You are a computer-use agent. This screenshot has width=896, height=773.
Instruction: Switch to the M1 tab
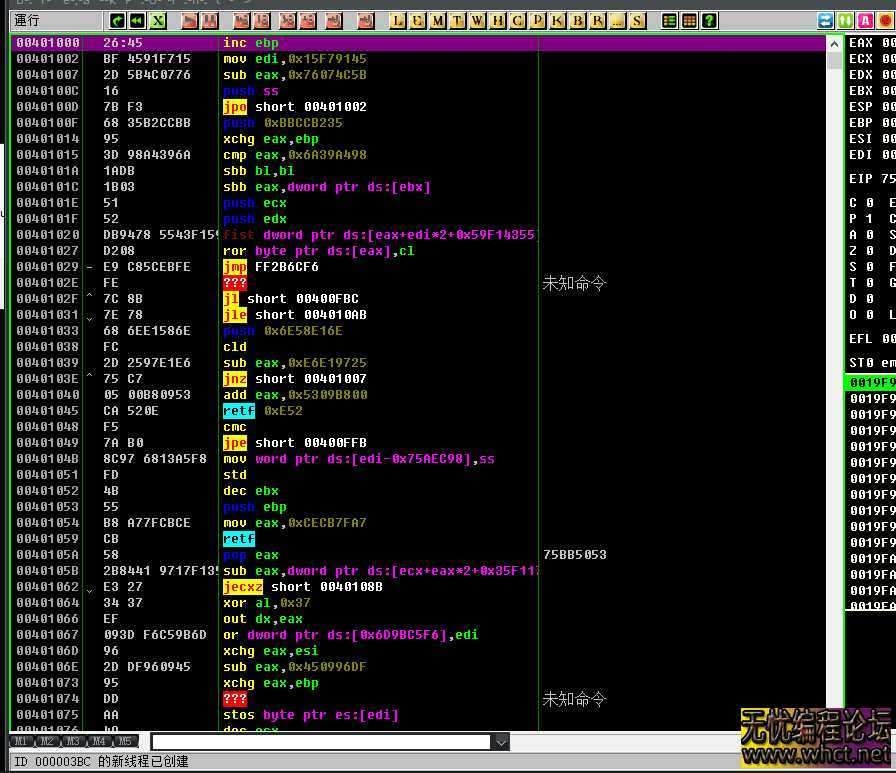point(22,742)
